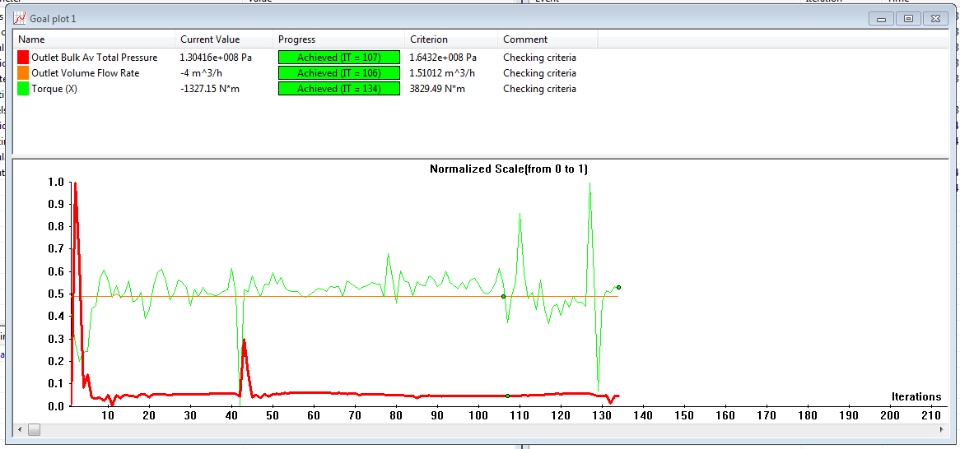Close the Goal plot 1 window

tap(936, 19)
